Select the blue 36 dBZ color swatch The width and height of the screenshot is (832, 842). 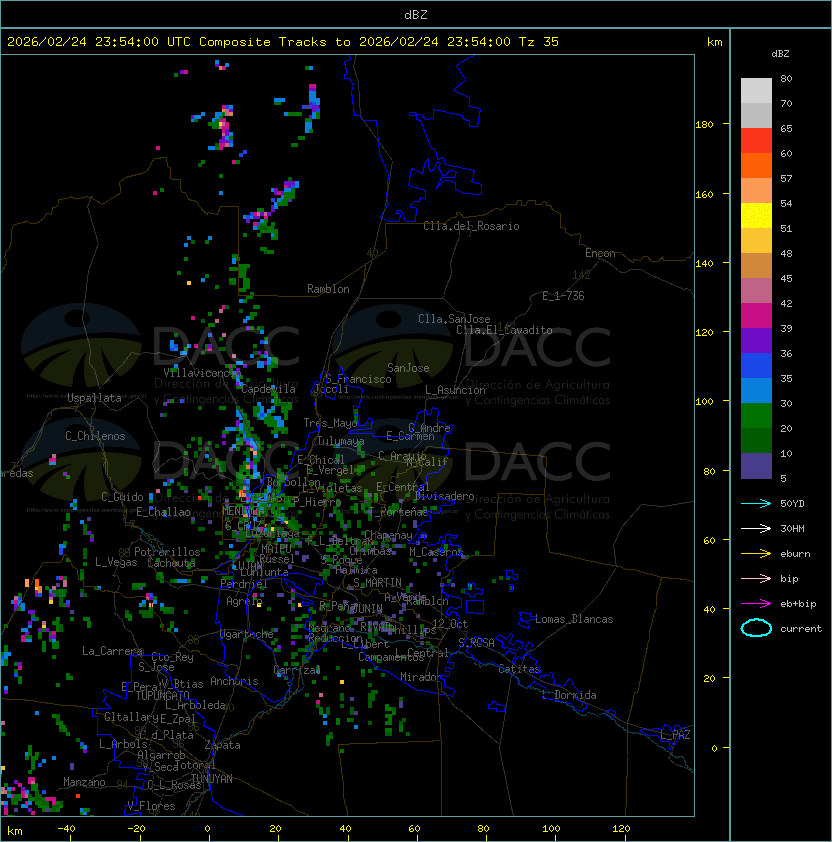(x=756, y=366)
